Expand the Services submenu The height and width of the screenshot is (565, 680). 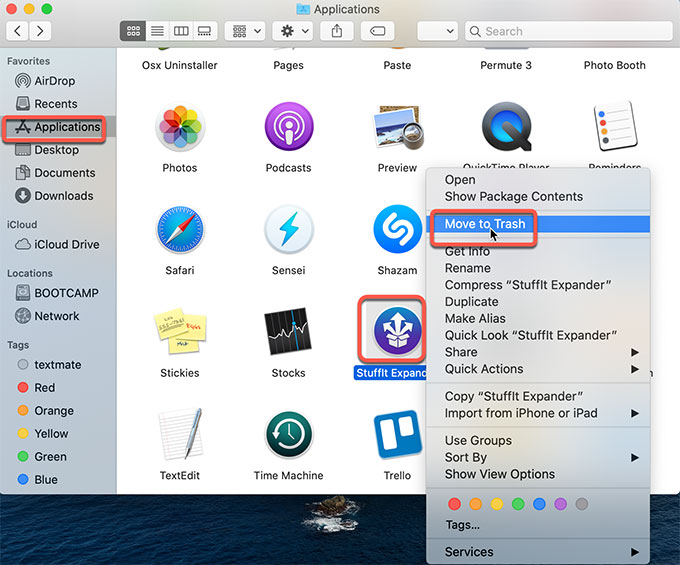(538, 552)
